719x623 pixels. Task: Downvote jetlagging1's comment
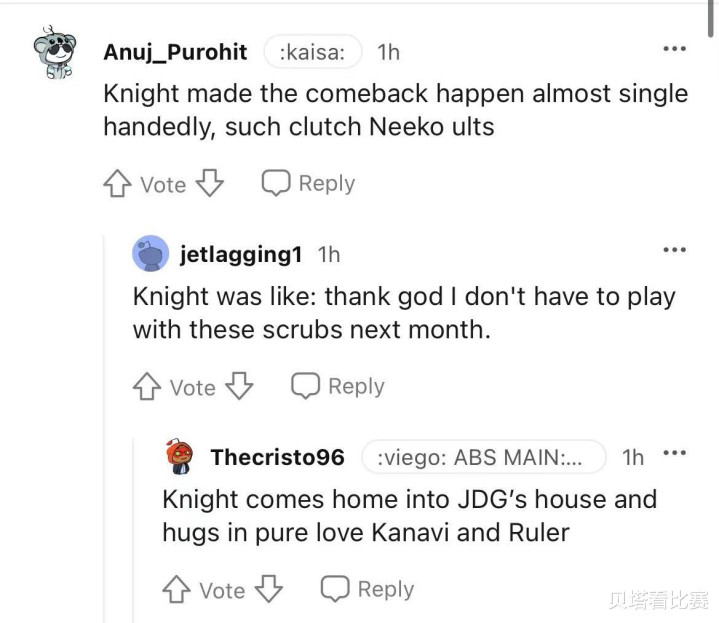pyautogui.click(x=238, y=387)
